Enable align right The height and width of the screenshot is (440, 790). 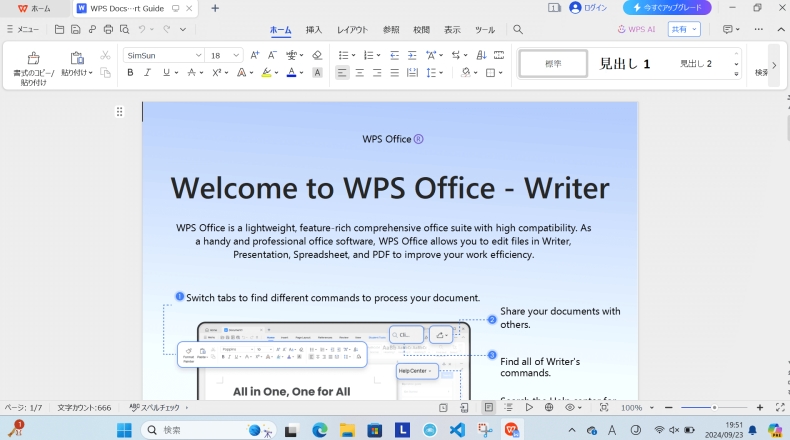[x=377, y=73]
